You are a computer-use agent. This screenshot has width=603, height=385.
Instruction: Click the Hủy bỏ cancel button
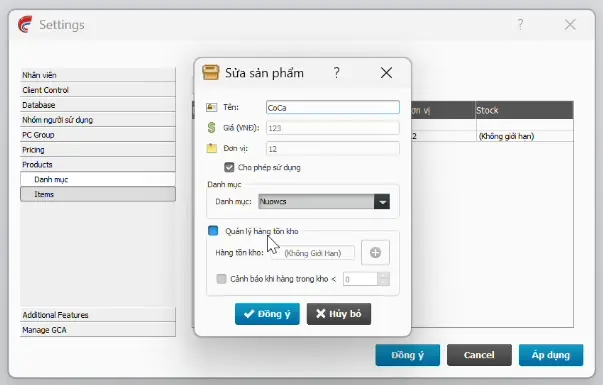pyautogui.click(x=339, y=314)
